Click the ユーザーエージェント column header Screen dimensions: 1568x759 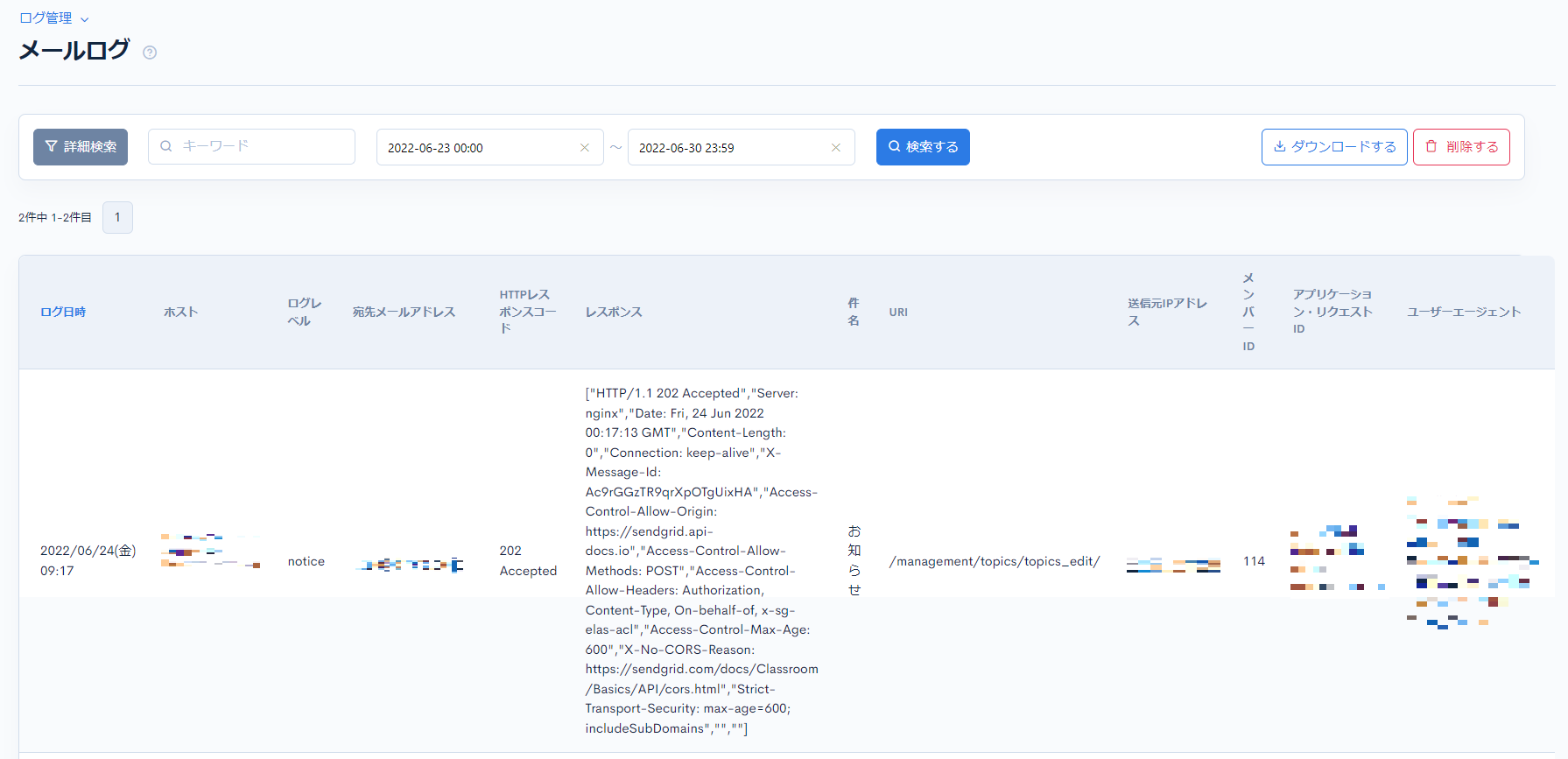coord(1464,312)
